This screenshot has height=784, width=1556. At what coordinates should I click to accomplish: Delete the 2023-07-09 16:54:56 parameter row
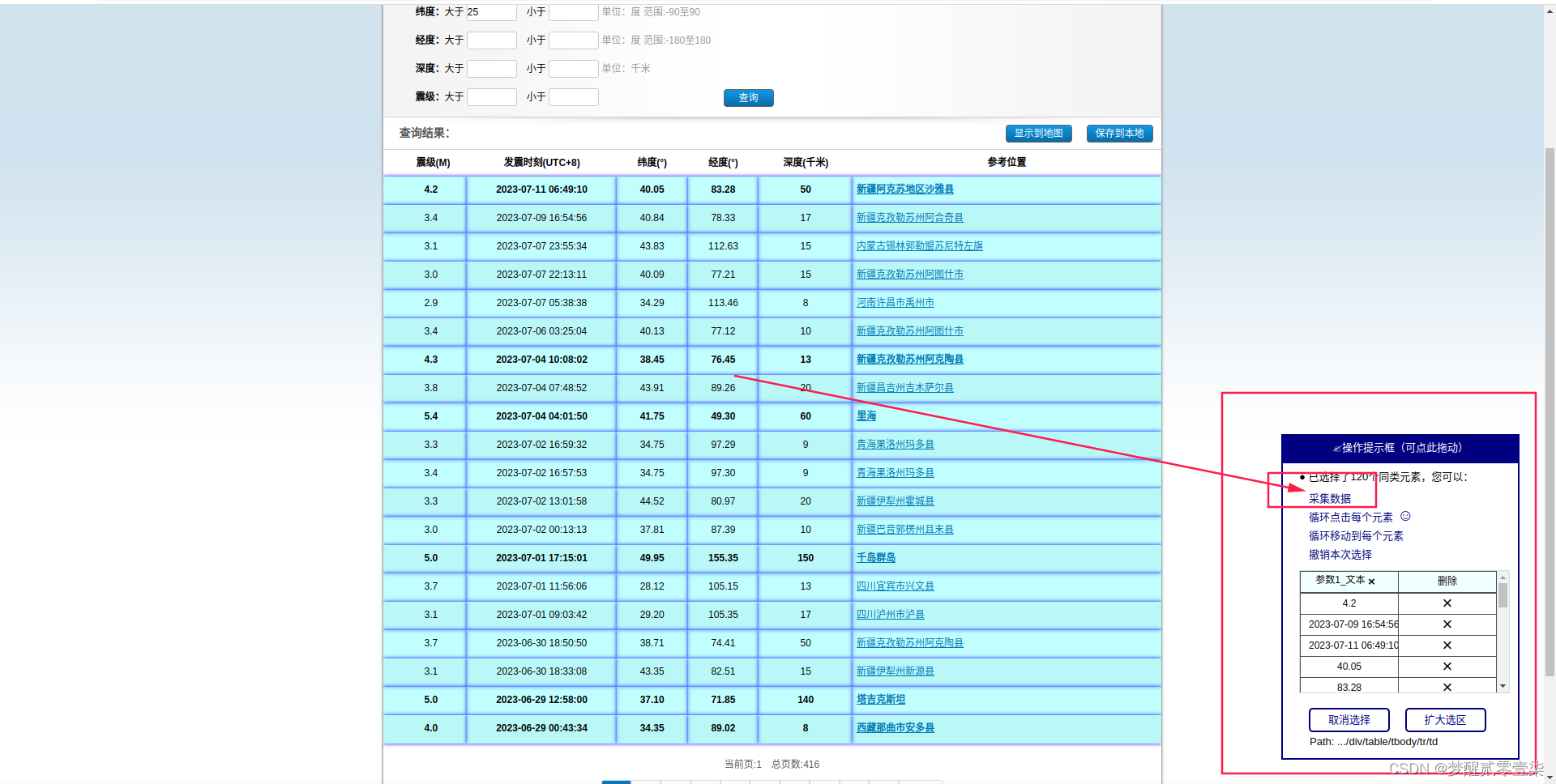[1447, 624]
